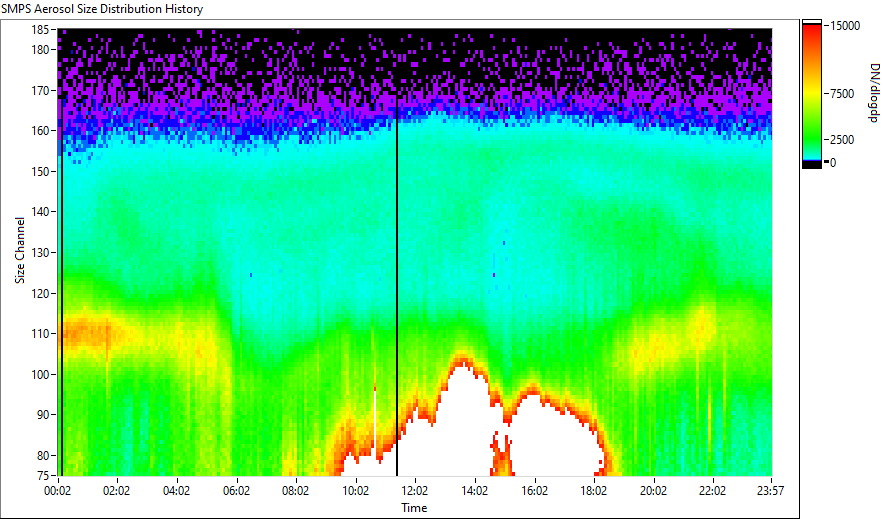Screen dimensions: 884x519
Task: Click the 20:02 time axis label
Action: point(653,491)
